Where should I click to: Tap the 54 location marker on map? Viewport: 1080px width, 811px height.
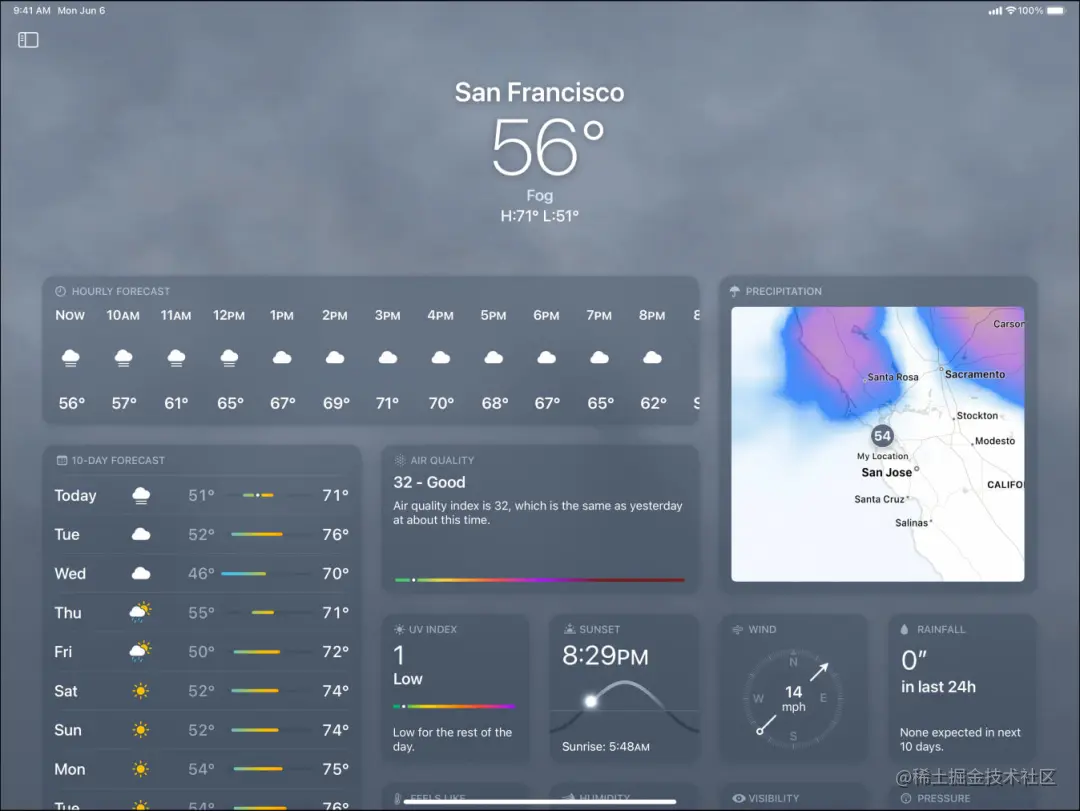882,435
